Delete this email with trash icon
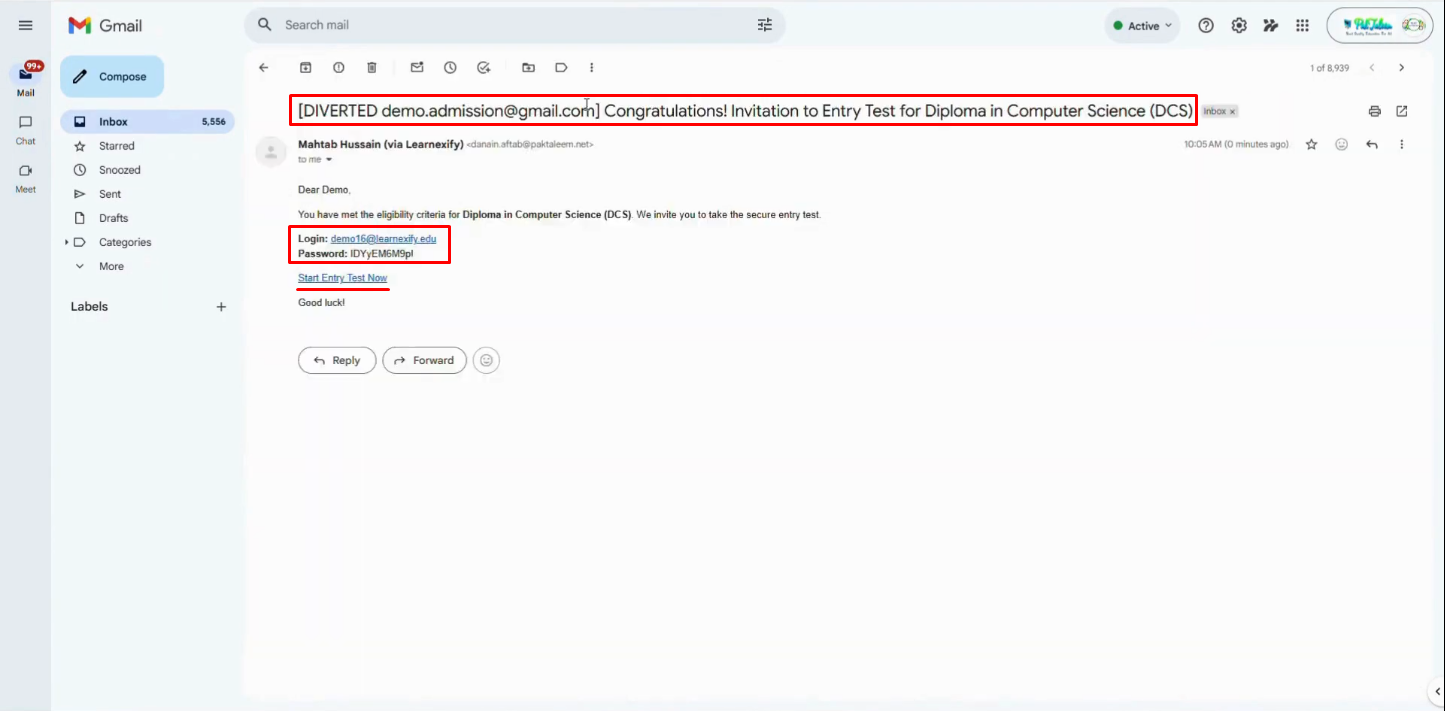 [x=372, y=68]
